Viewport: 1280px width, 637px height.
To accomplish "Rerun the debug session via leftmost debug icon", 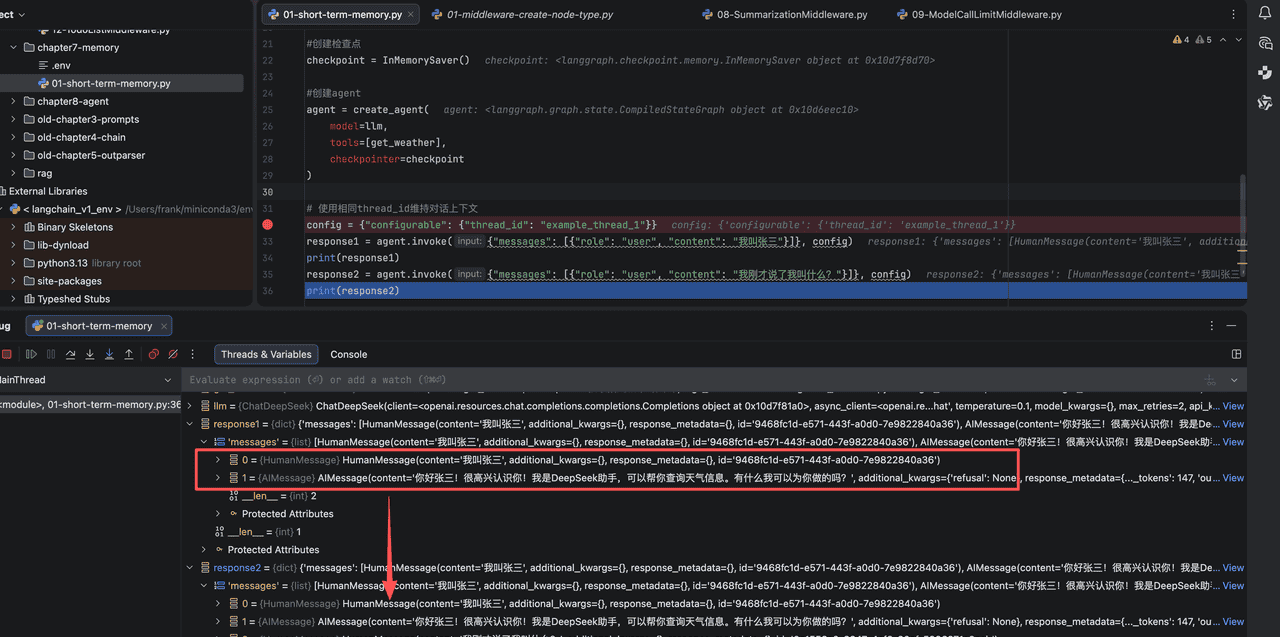I will (8, 355).
